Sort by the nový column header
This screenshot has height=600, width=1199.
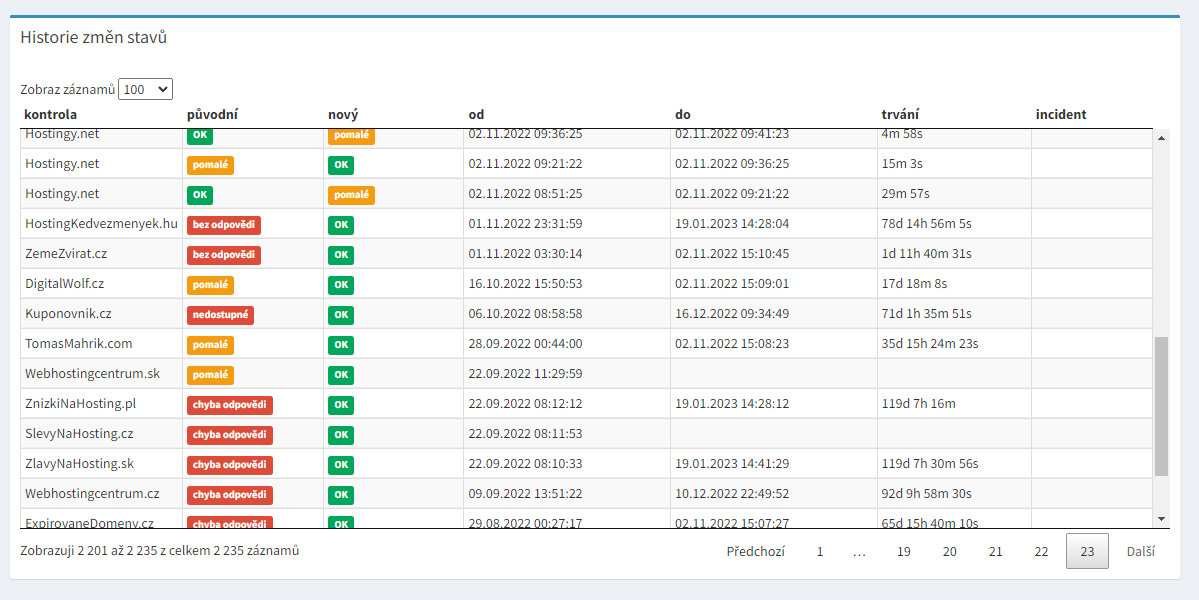(x=343, y=115)
